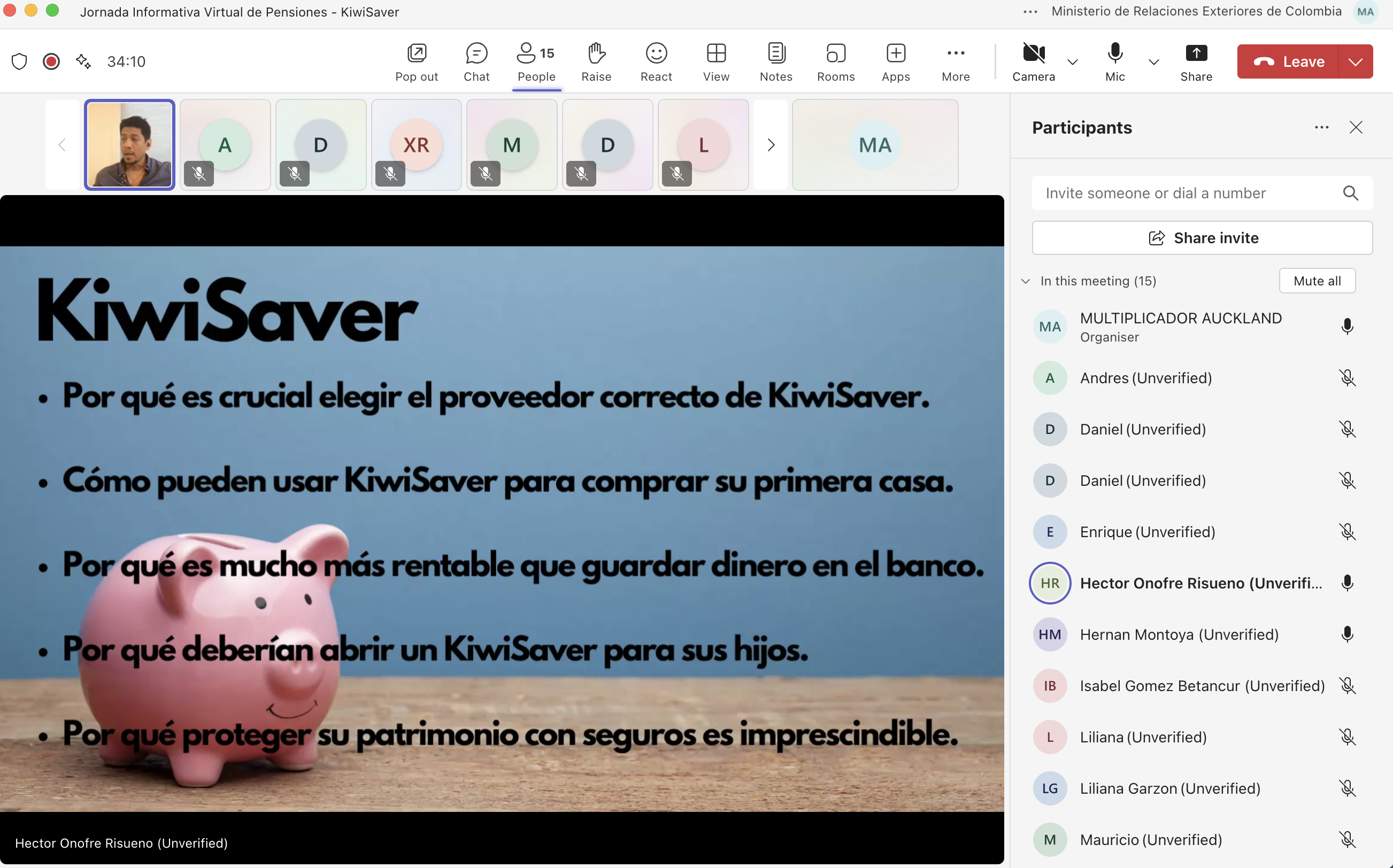Open the Apps add menu
Viewport: 1393px width, 868px height.
[x=896, y=62]
